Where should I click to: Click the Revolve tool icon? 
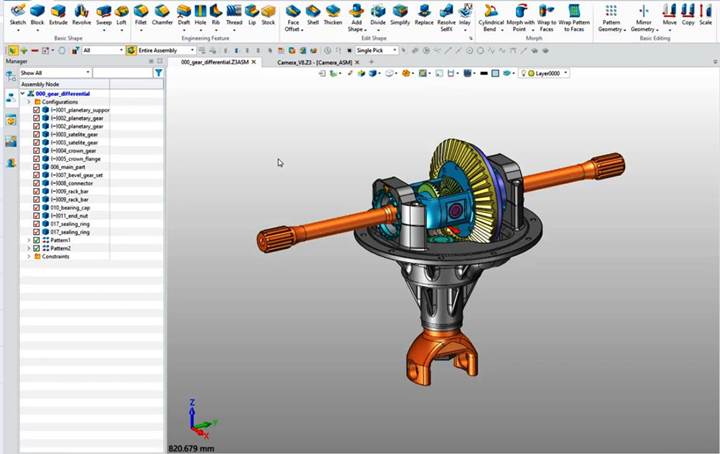click(x=81, y=15)
